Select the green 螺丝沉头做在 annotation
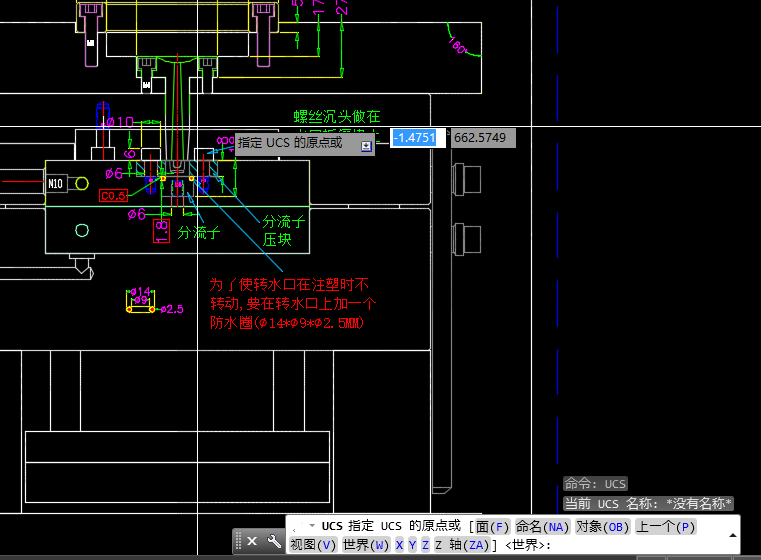Screen dimensions: 761x560 pos(337,116)
